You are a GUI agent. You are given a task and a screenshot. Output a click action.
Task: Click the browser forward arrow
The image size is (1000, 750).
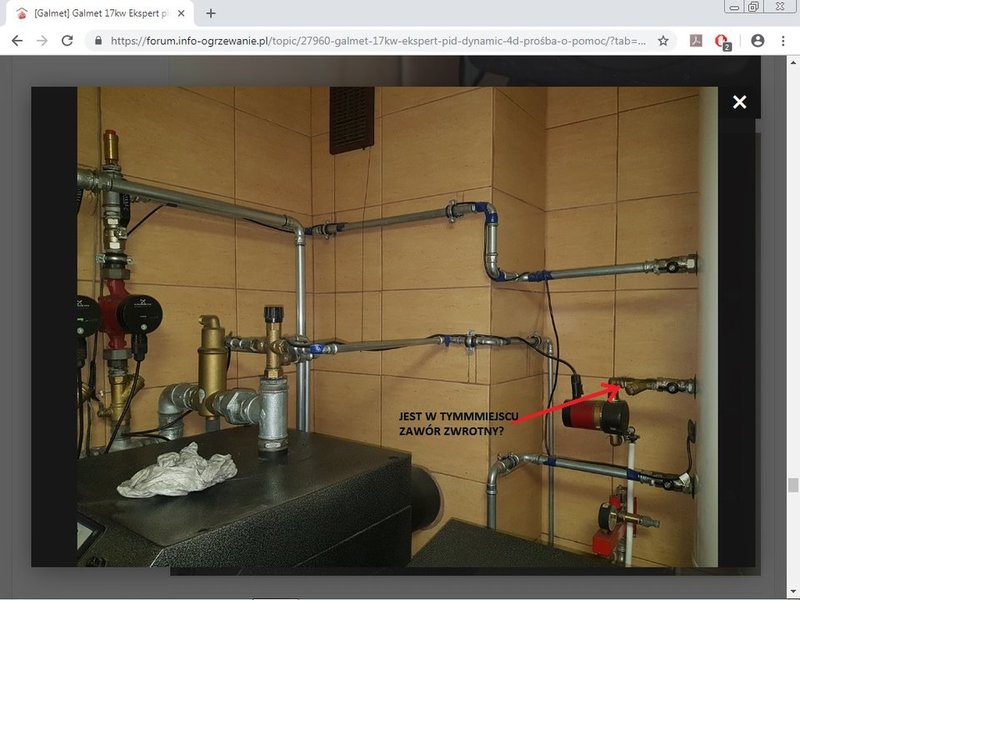[x=41, y=41]
